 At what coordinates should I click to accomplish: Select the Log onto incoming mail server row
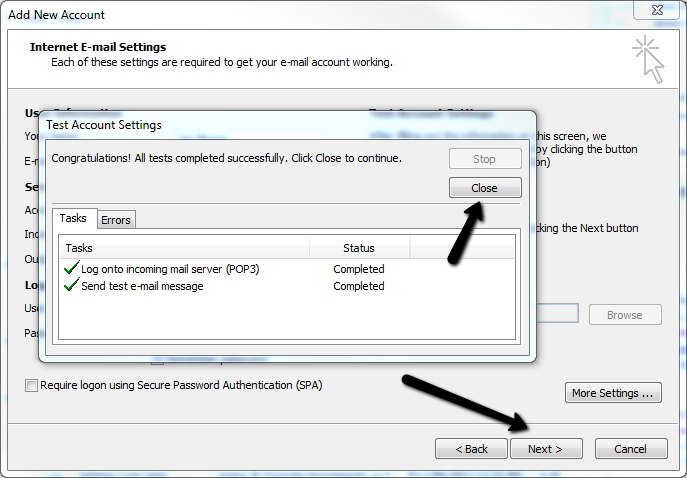click(x=170, y=269)
